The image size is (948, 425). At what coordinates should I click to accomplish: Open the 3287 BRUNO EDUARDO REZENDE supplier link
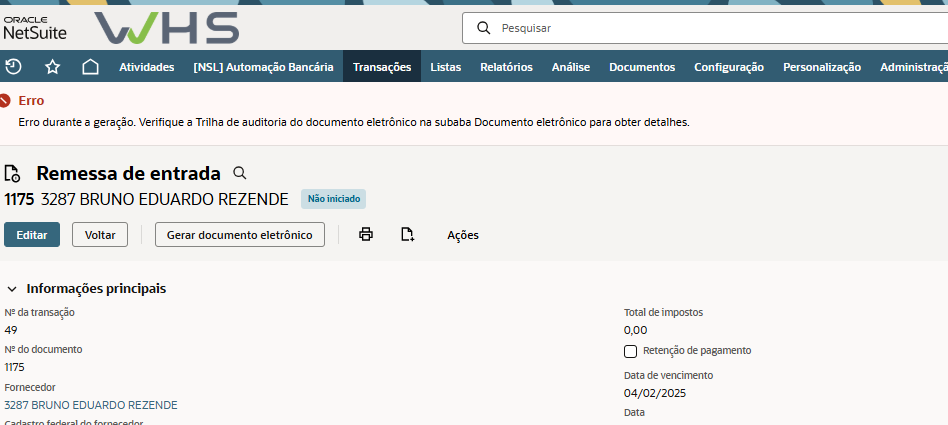tap(91, 405)
